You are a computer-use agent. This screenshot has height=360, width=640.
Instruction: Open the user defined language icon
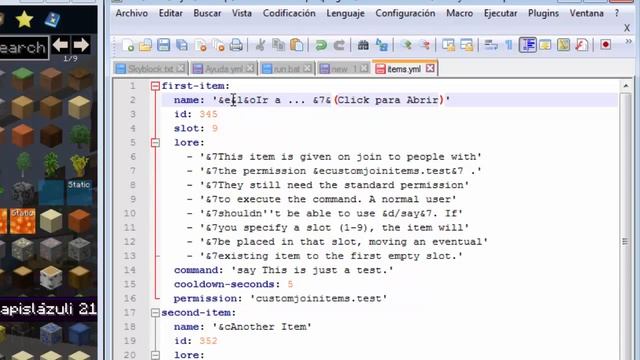(x=545, y=45)
